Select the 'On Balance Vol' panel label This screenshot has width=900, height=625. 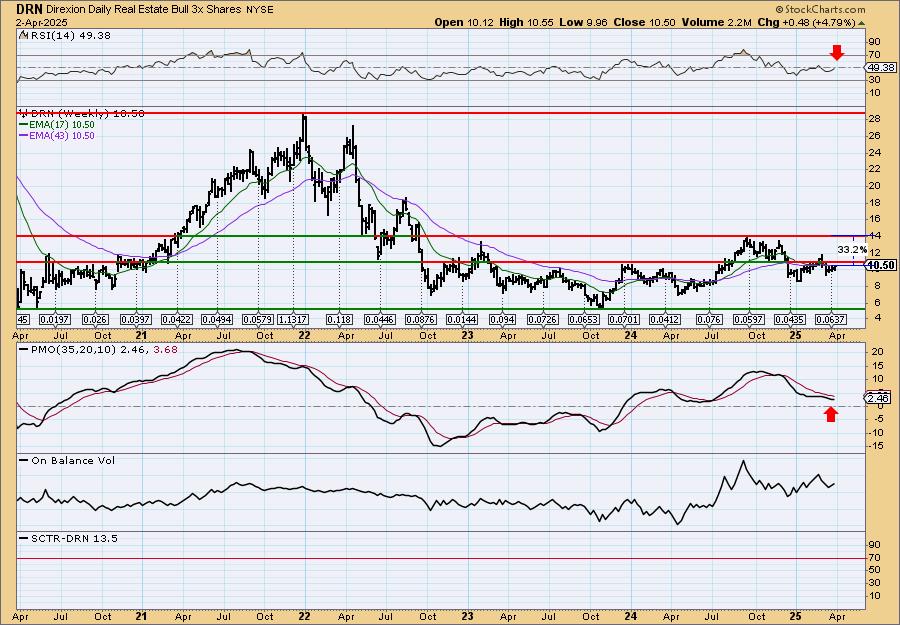[68, 460]
